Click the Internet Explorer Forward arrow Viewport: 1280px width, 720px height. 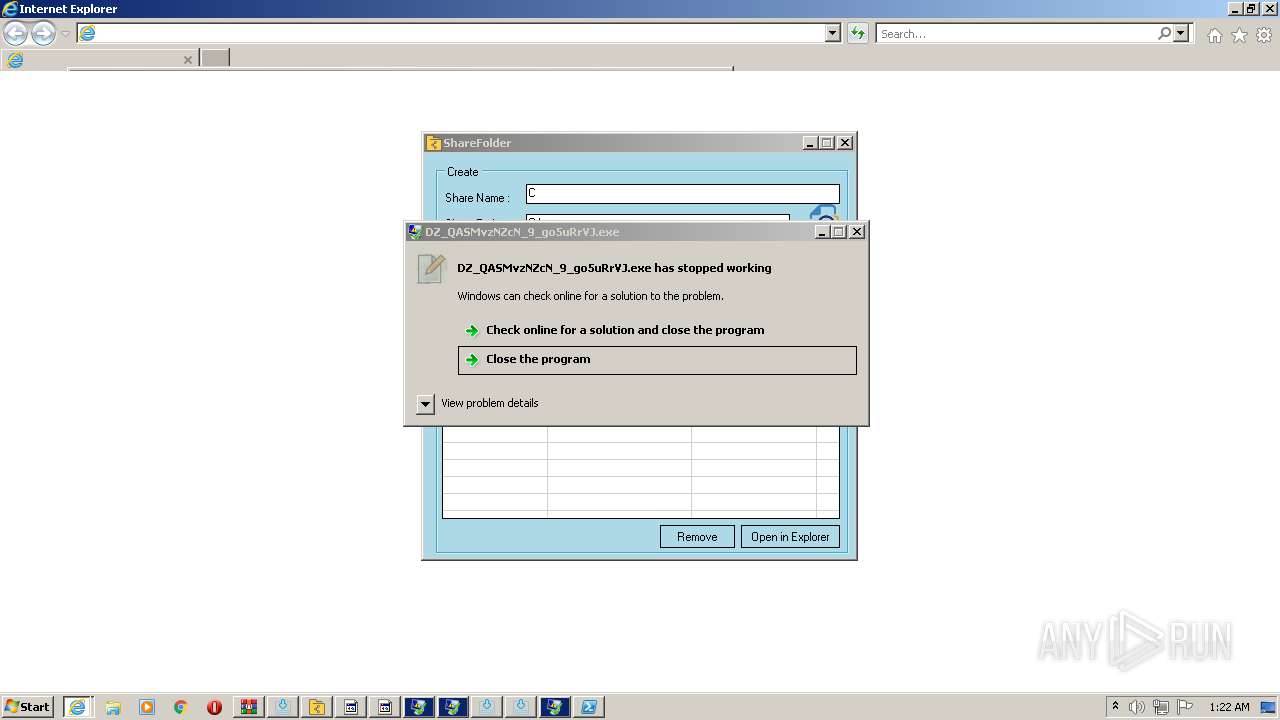click(43, 34)
